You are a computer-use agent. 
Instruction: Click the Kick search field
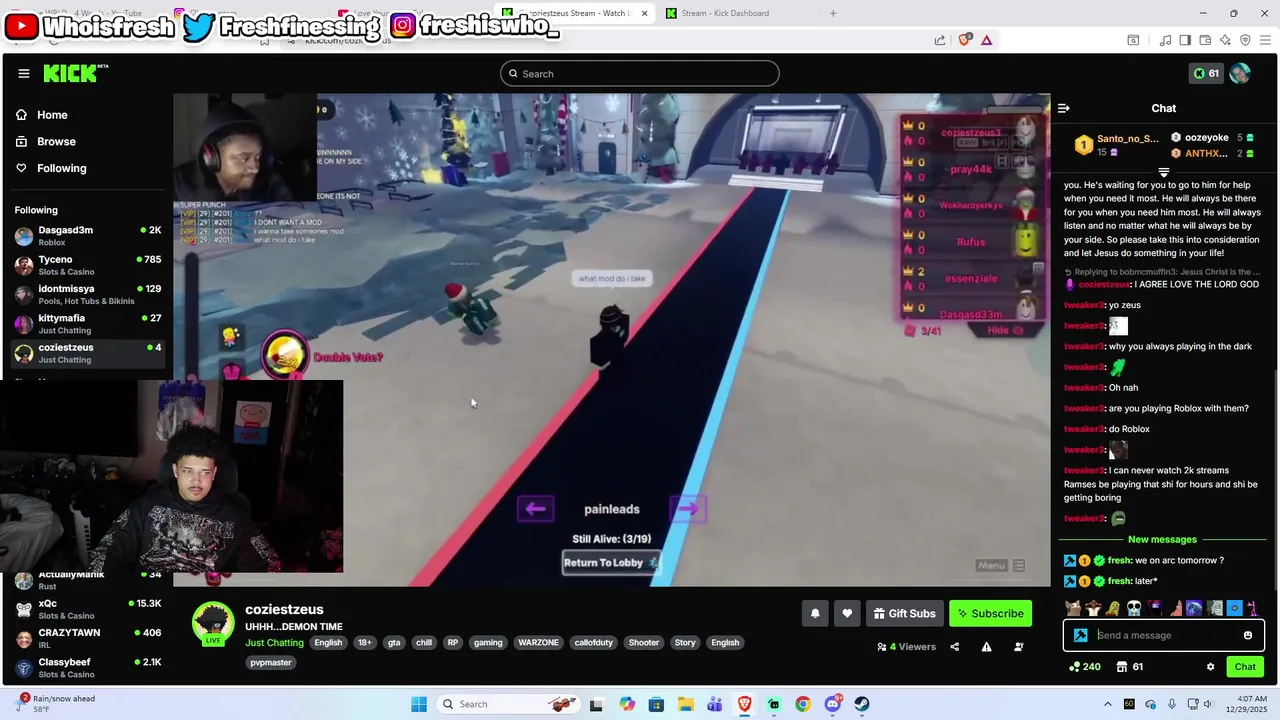(x=640, y=73)
